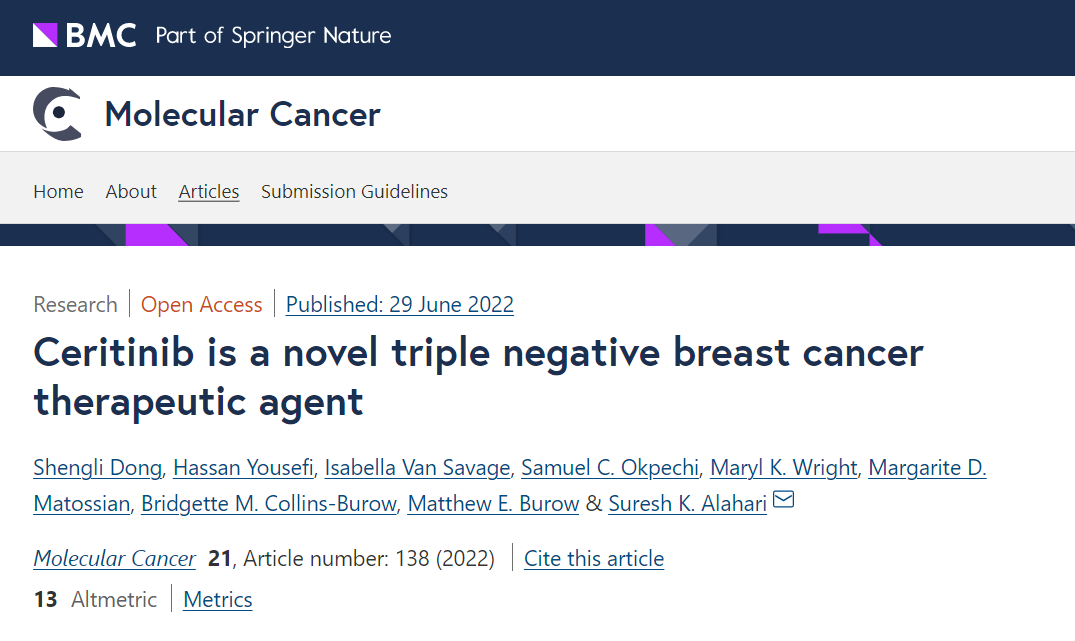Click the Molecular Cancer journal logo icon
This screenshot has width=1075, height=641.
[57, 113]
